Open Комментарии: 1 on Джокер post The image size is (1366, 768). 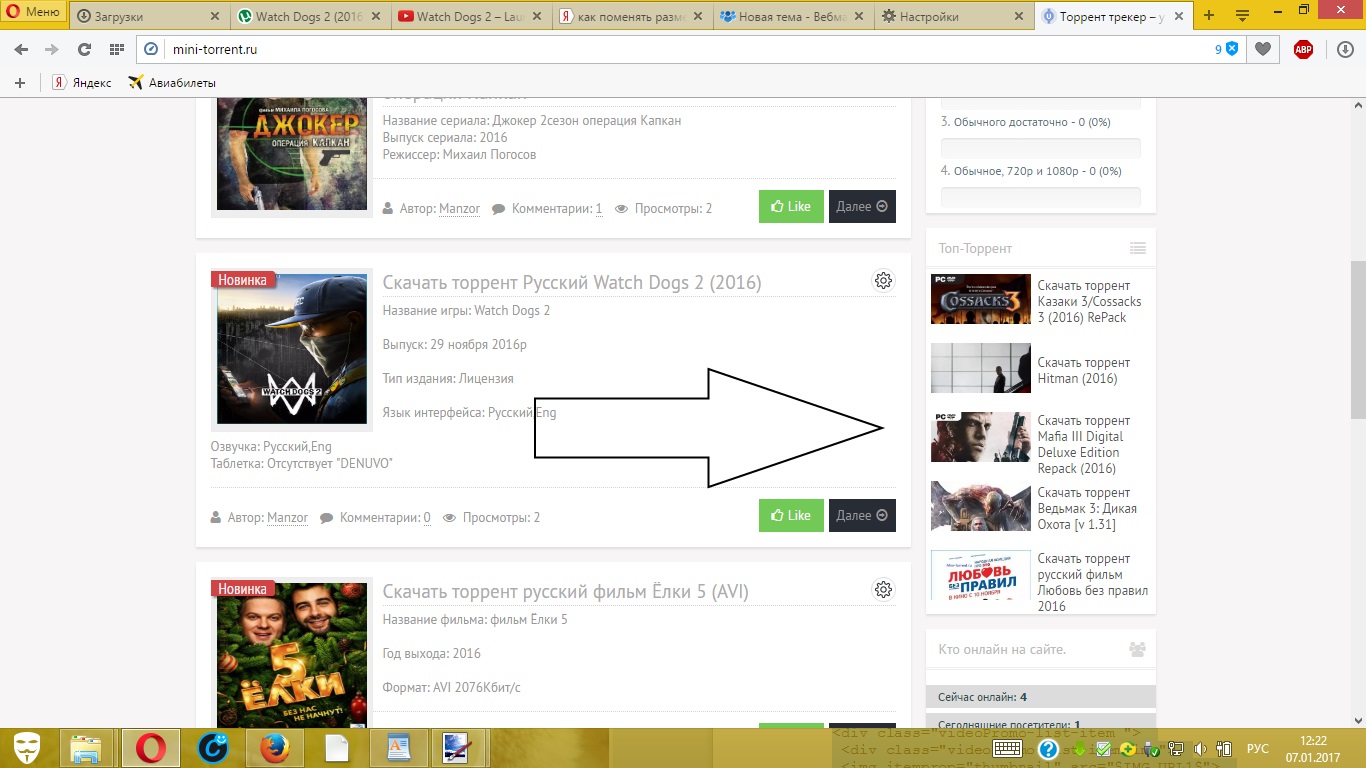point(557,209)
